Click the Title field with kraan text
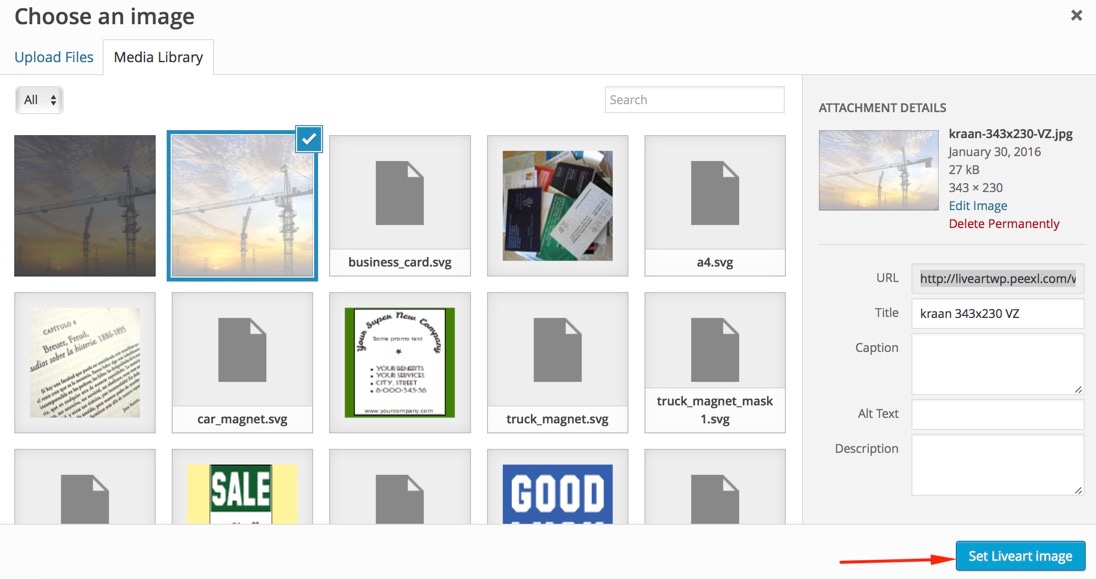This screenshot has height=579, width=1096. [x=997, y=313]
